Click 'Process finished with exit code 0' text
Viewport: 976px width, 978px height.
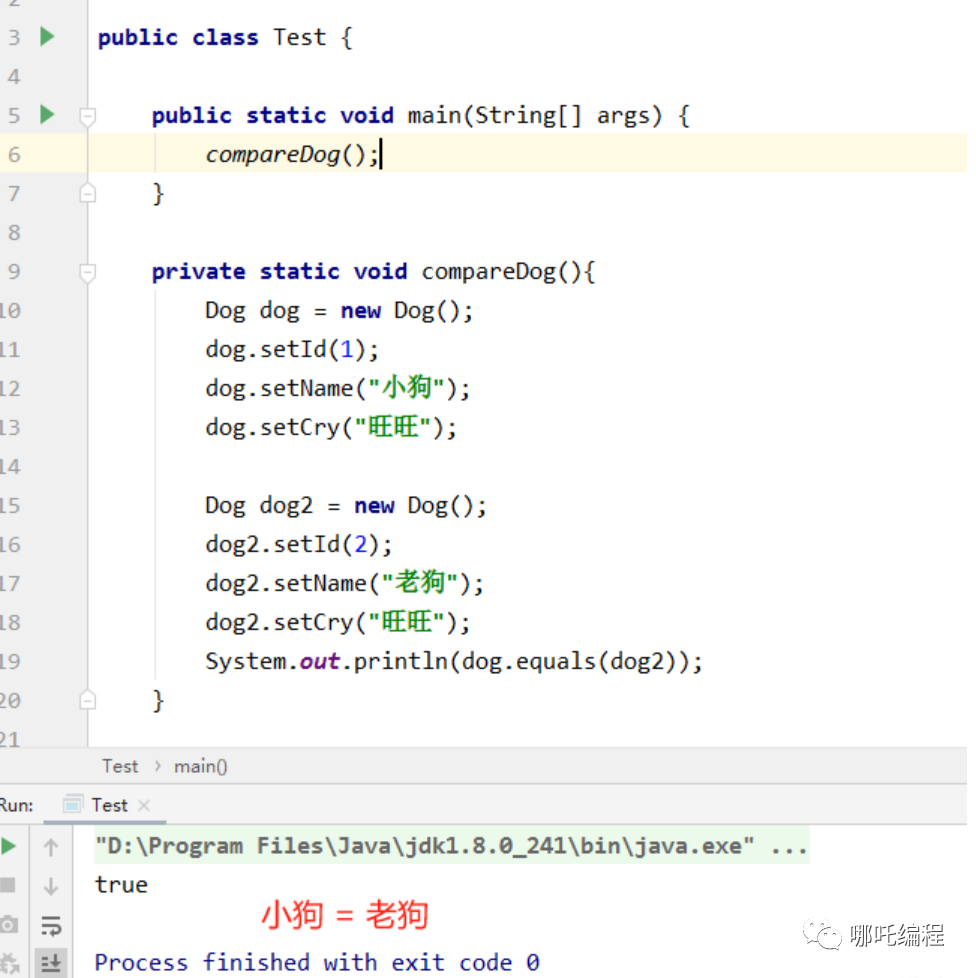coord(317,962)
